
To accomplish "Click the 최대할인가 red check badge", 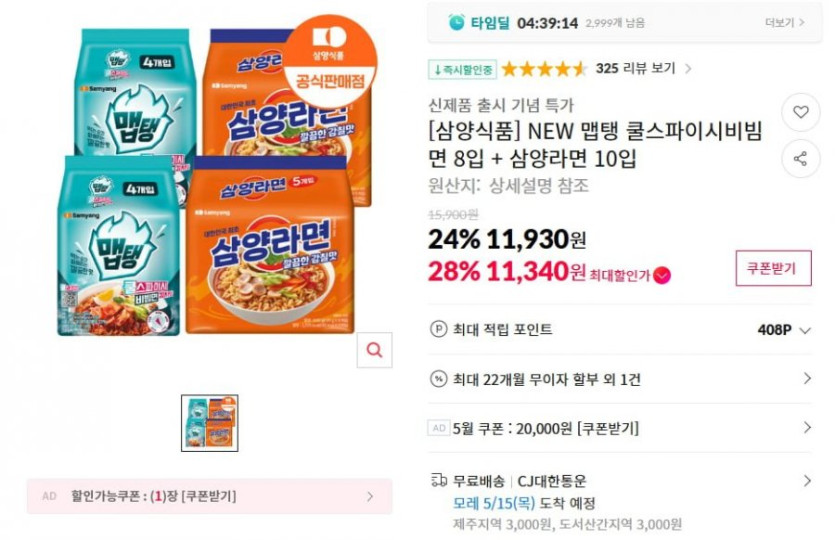I will tap(662, 275).
